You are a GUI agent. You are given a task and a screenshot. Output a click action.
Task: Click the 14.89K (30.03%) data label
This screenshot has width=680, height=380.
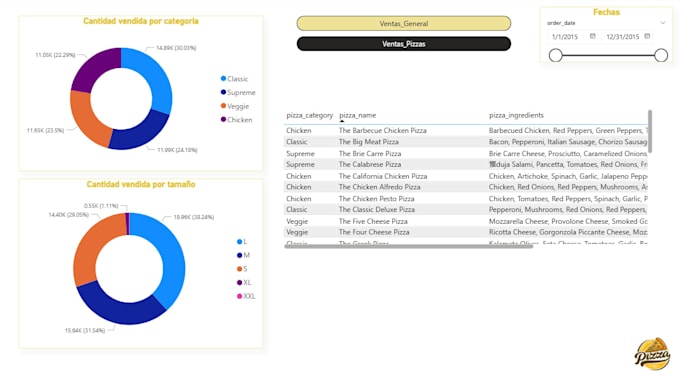176,48
